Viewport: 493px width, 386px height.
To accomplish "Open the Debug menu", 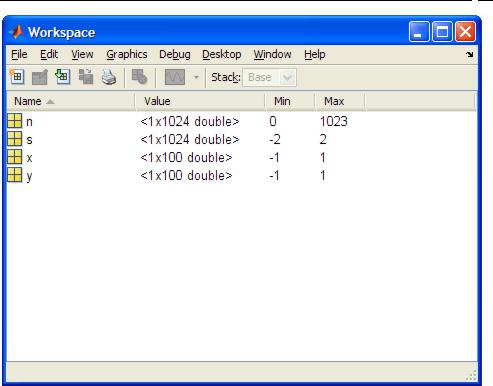I will (175, 54).
